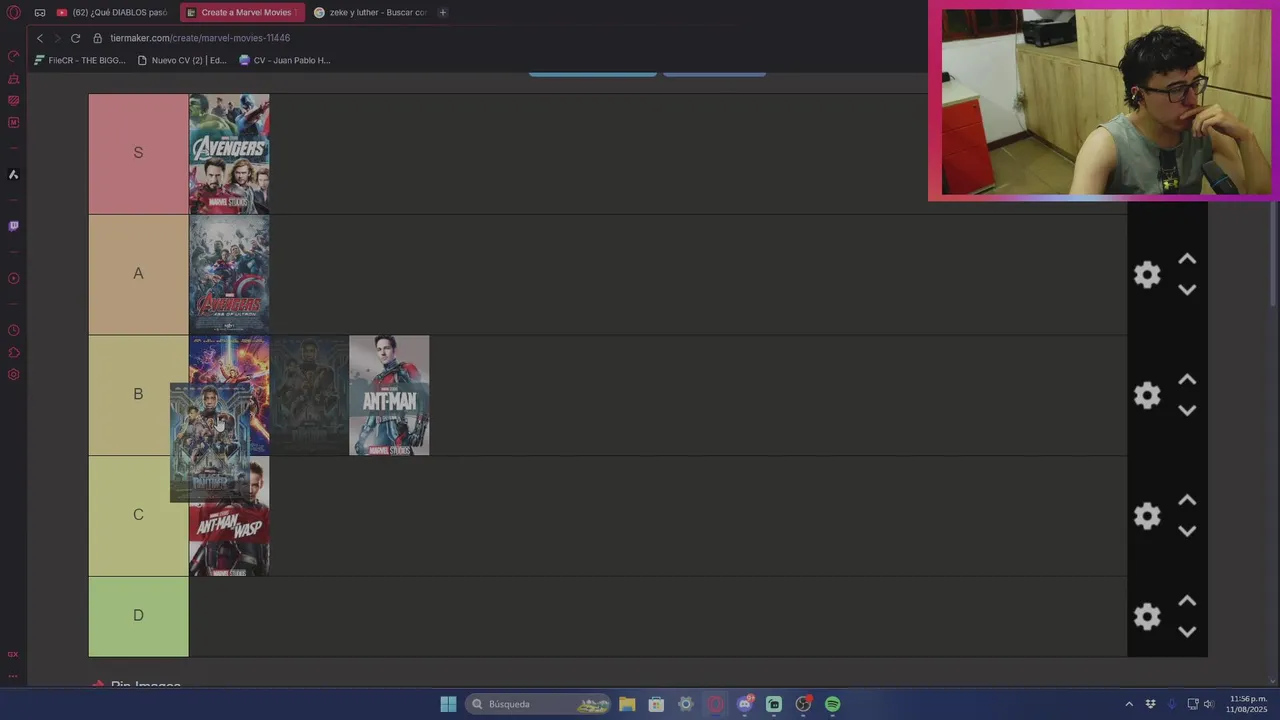The image size is (1280, 720).
Task: Open the Opera GX menu logo
Action: point(13,12)
